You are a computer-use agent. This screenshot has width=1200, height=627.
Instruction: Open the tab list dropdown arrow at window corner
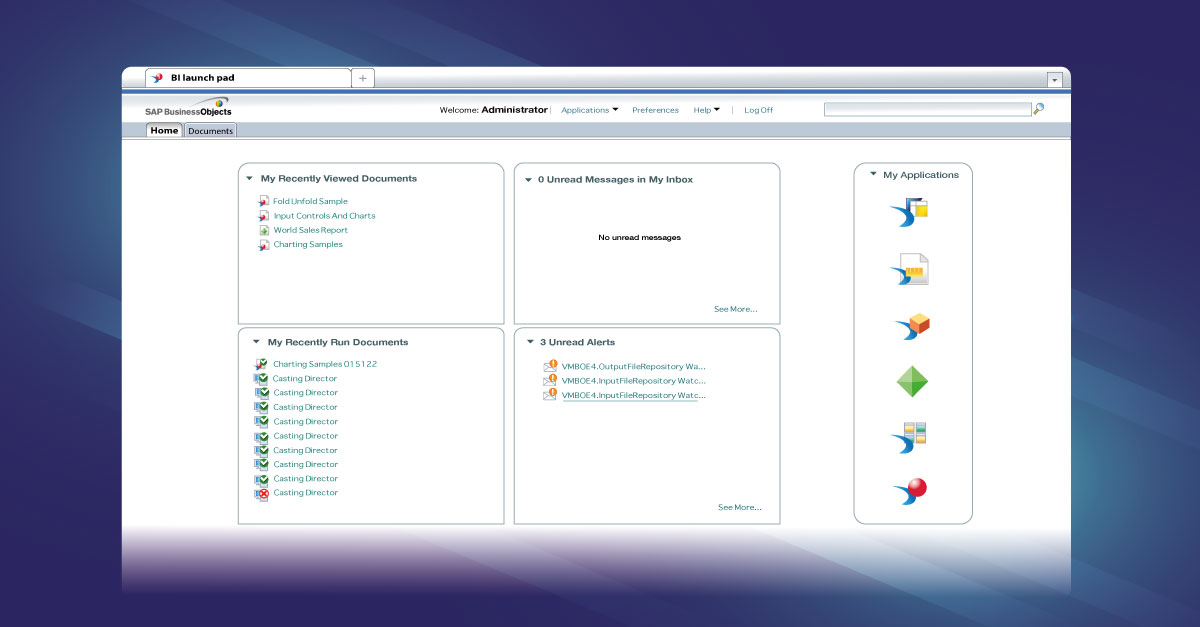[1055, 79]
